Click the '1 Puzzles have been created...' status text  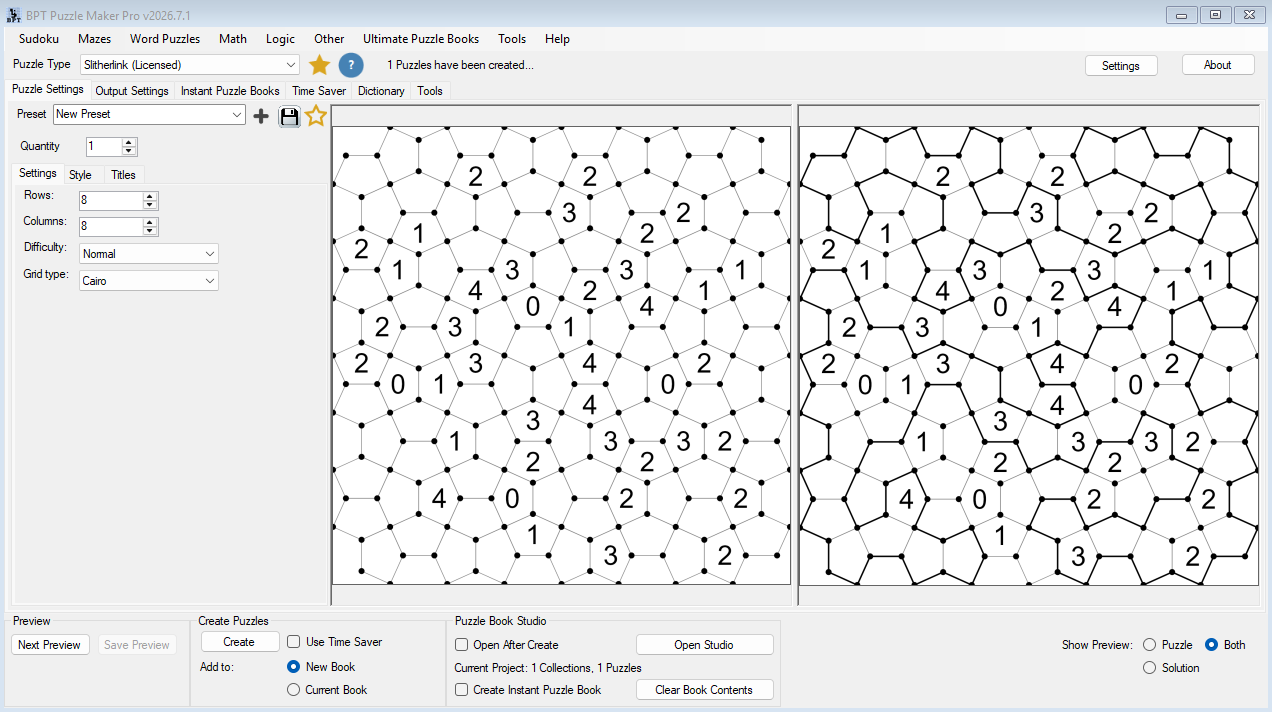point(461,65)
